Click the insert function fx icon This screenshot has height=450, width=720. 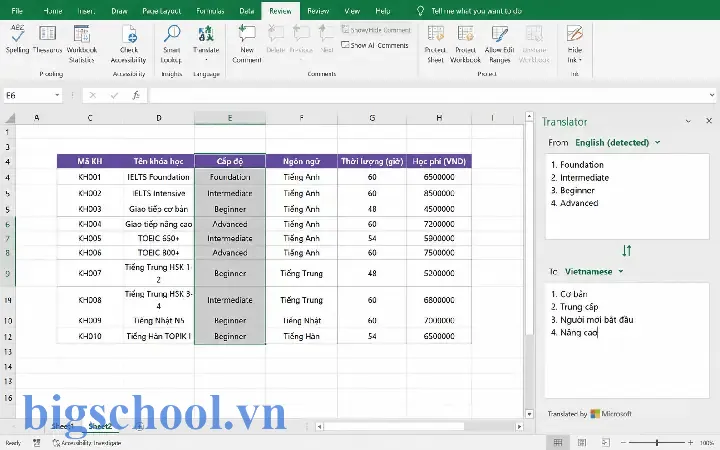(x=136, y=96)
